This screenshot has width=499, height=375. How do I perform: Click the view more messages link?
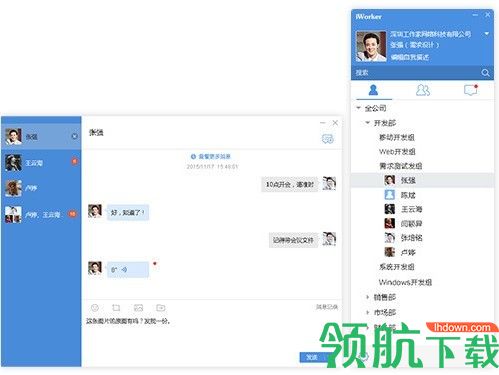coord(211,156)
